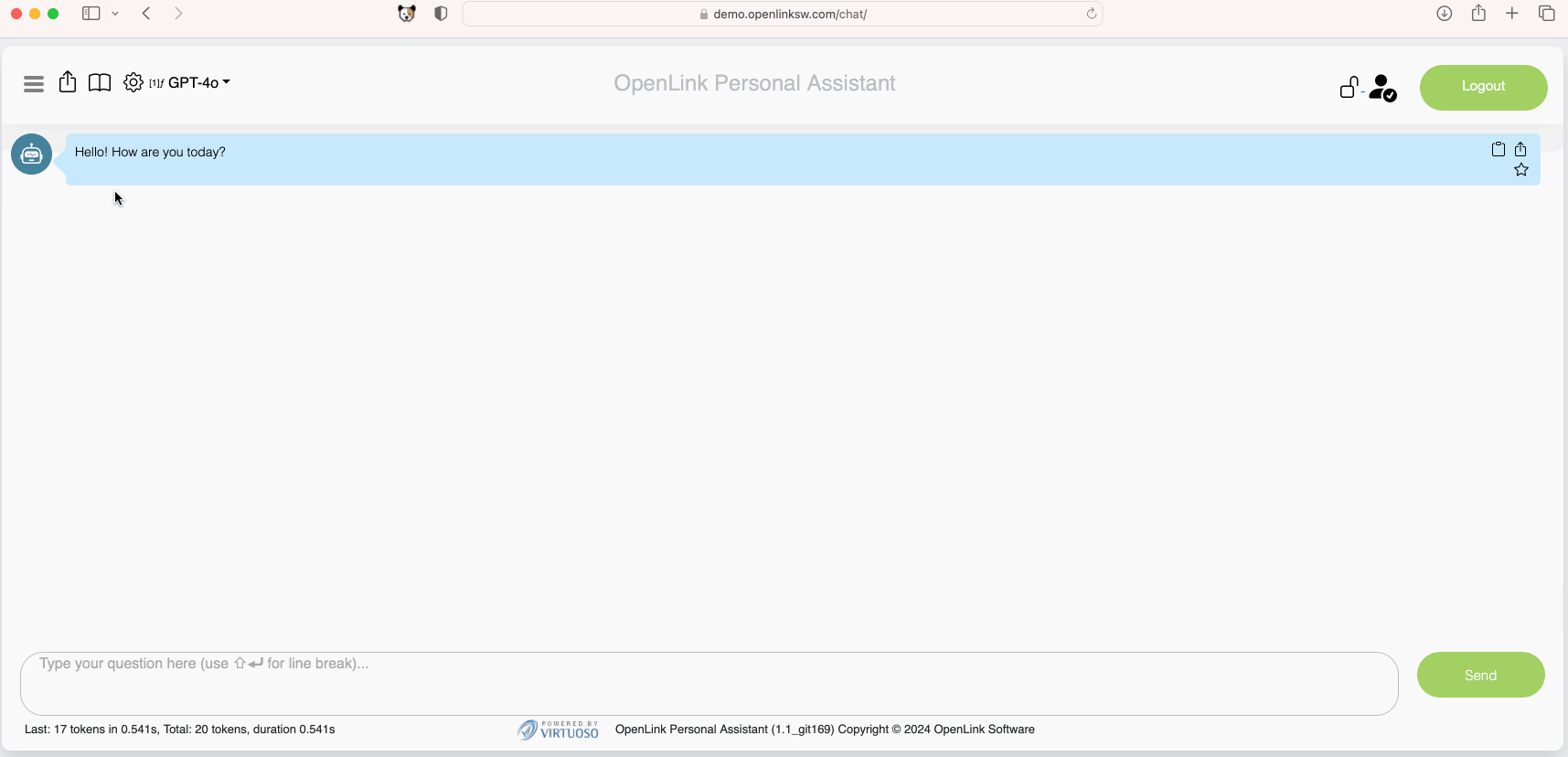
Task: Open the settings gear in the chat header
Action: point(133,82)
